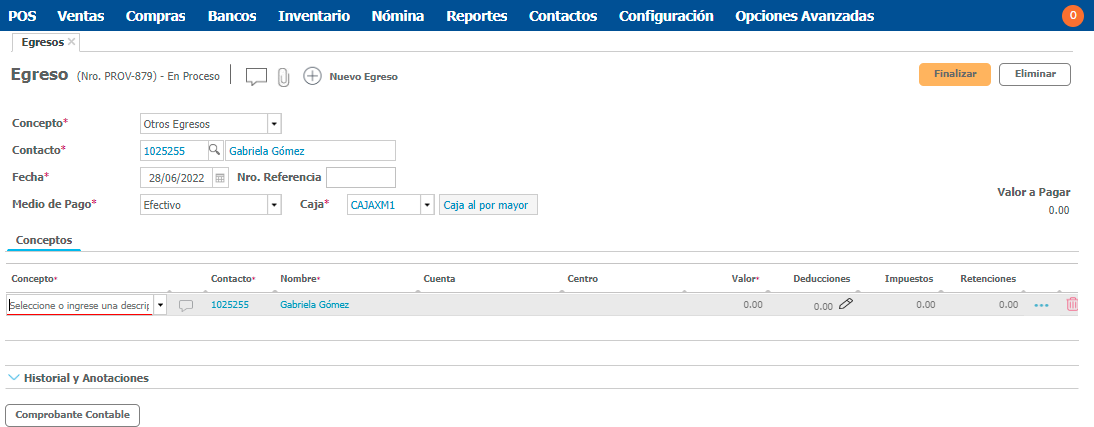
Task: Click the row comment bubble icon
Action: (186, 305)
